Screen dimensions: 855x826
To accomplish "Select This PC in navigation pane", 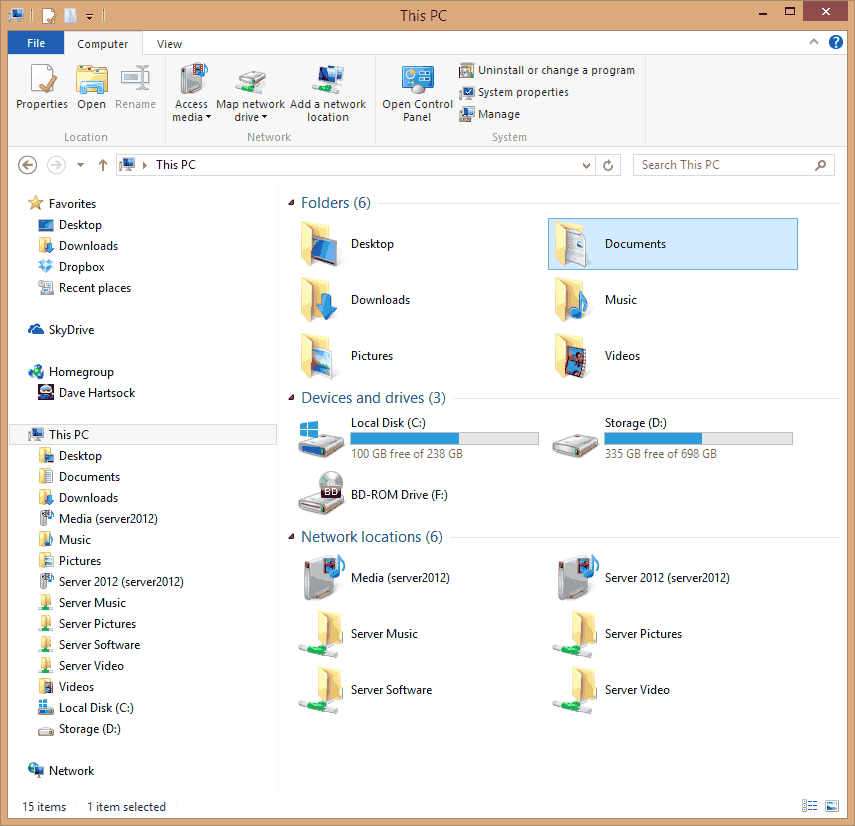I will [x=143, y=435].
